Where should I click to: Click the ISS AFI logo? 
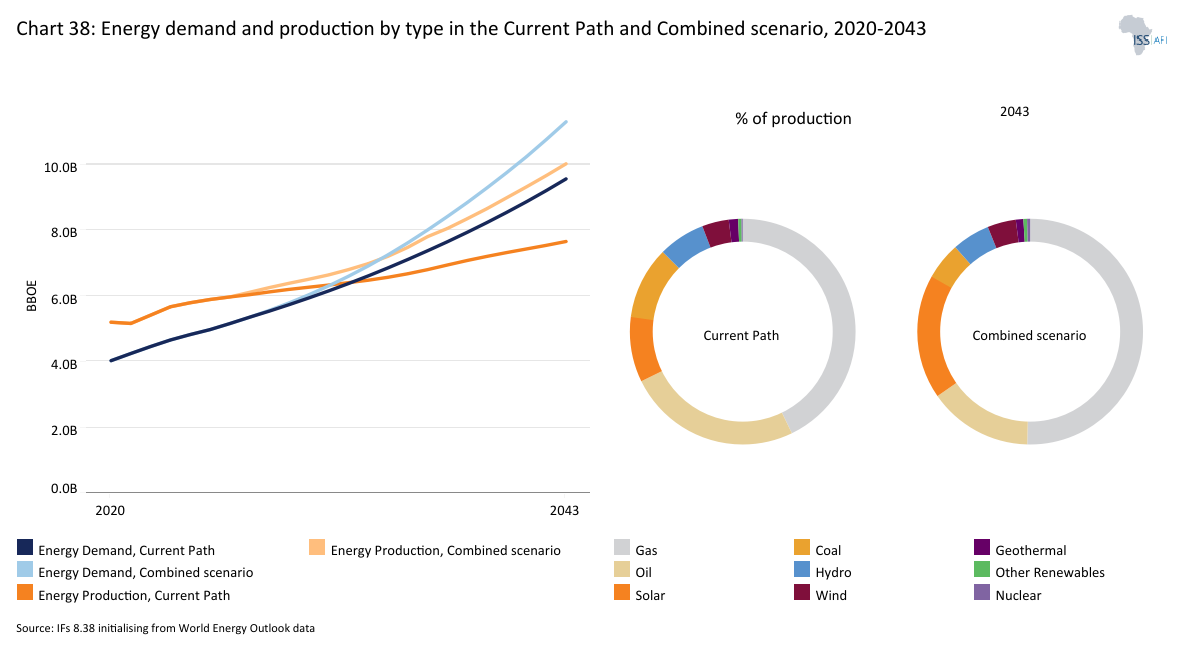[1143, 34]
